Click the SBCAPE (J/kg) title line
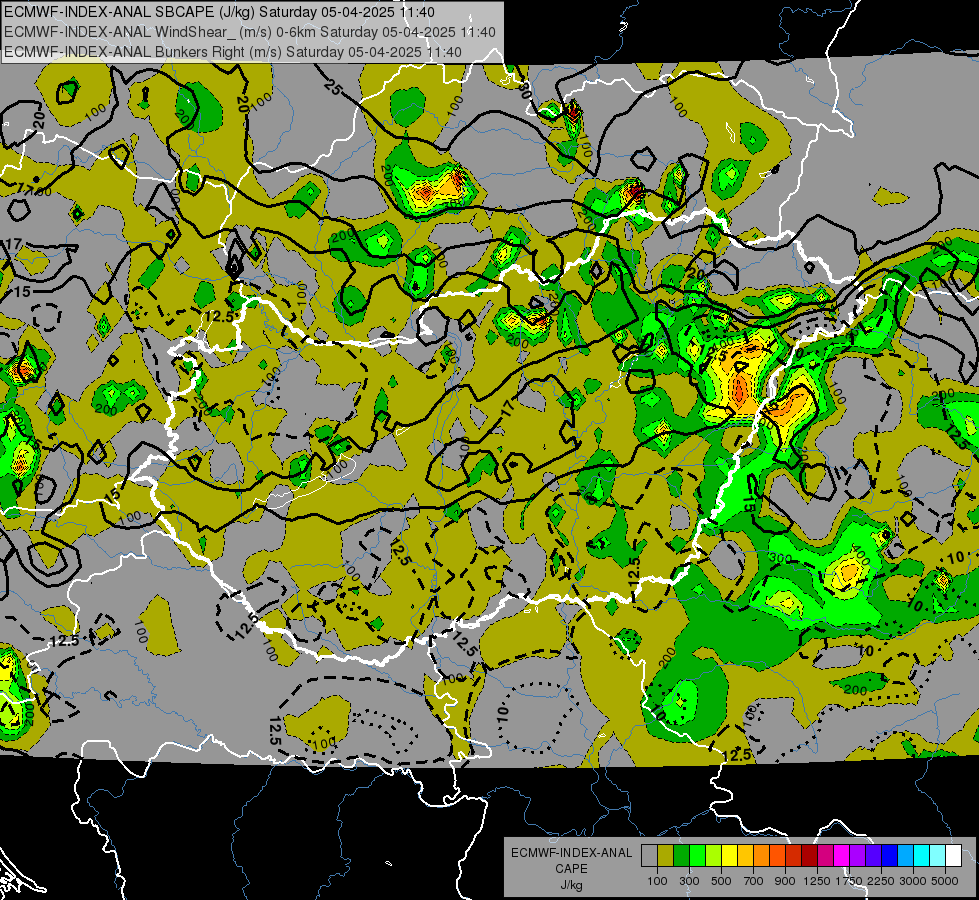This screenshot has height=900, width=979. click(219, 12)
